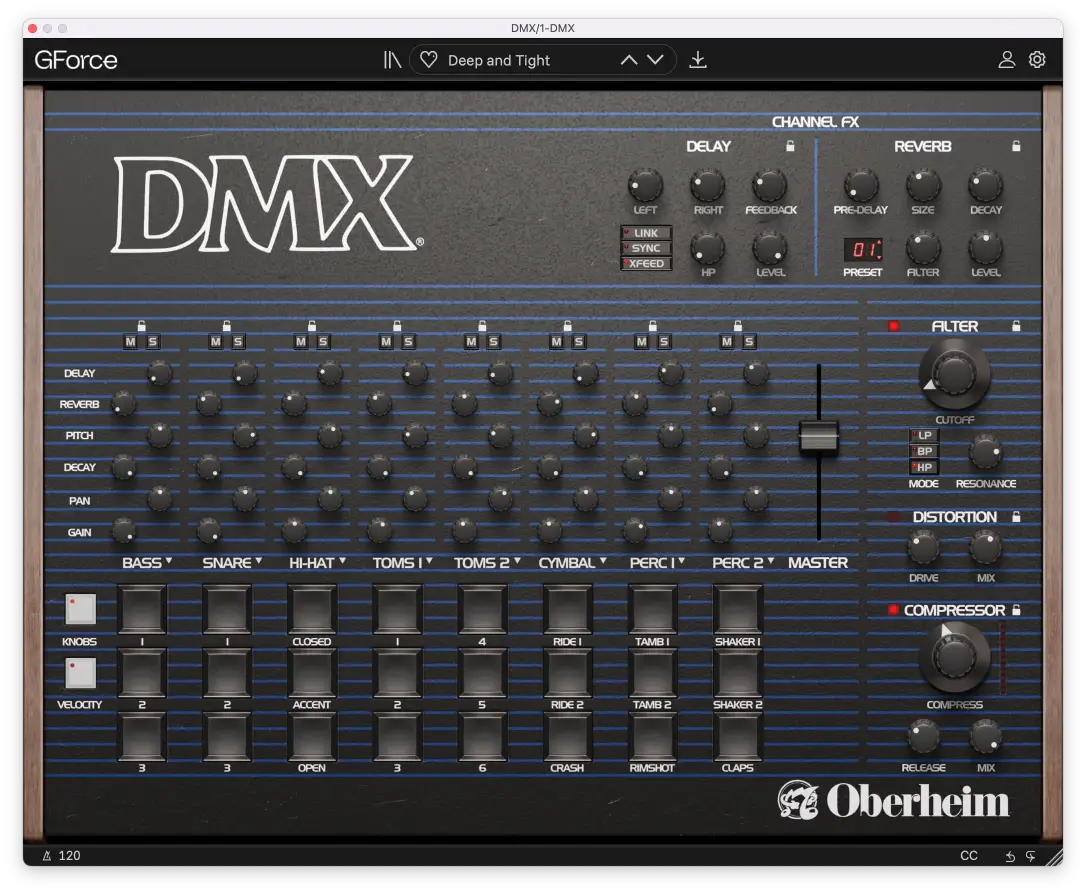This screenshot has height=893, width=1086.
Task: Go to the next preset with down arrow
Action: pyautogui.click(x=655, y=60)
